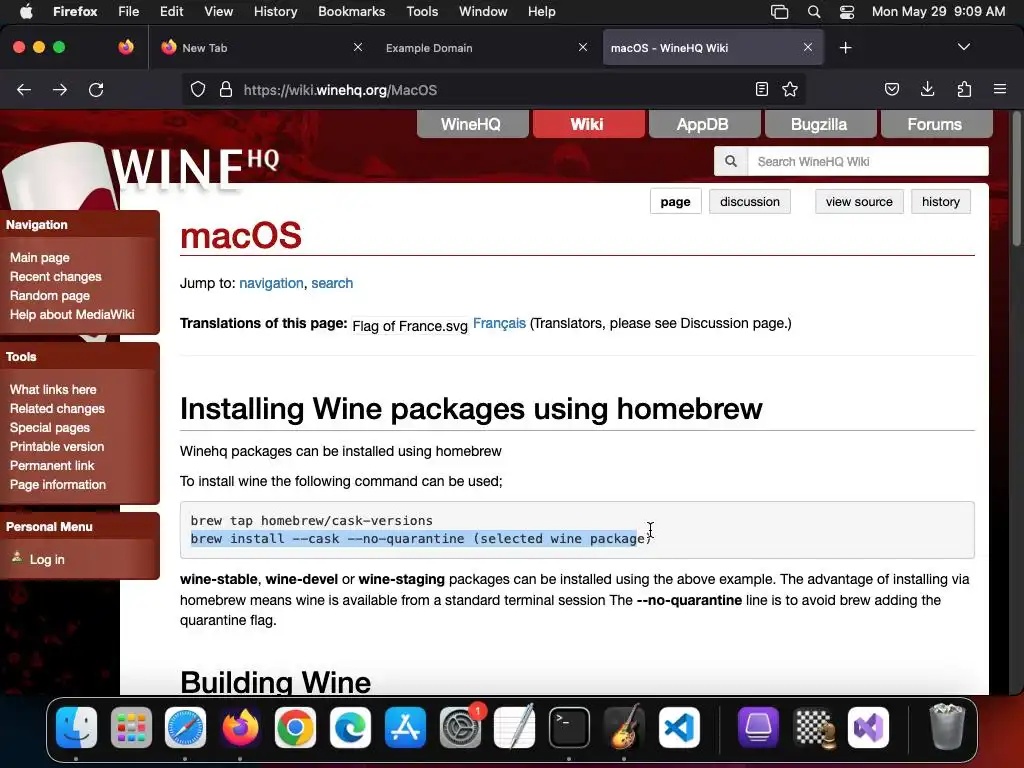1024x768 pixels.
Task: Open the Firefox File menu
Action: point(128,12)
